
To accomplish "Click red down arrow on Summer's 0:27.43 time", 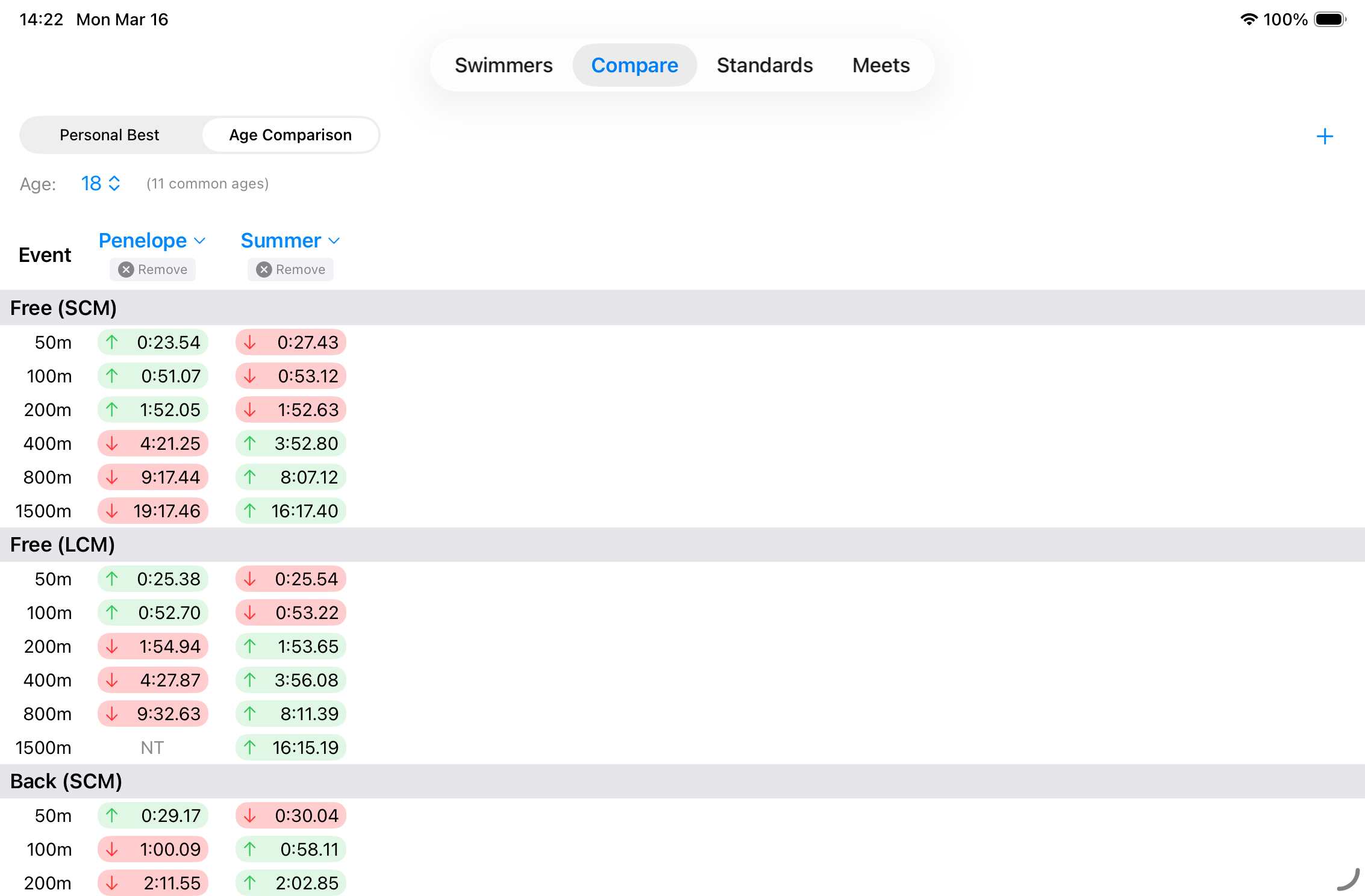I will (250, 343).
